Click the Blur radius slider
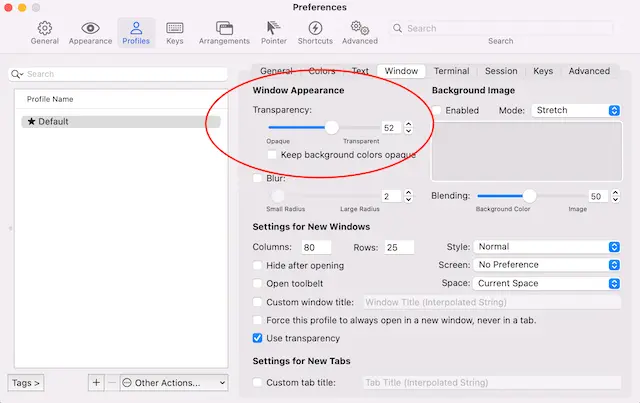 point(323,196)
